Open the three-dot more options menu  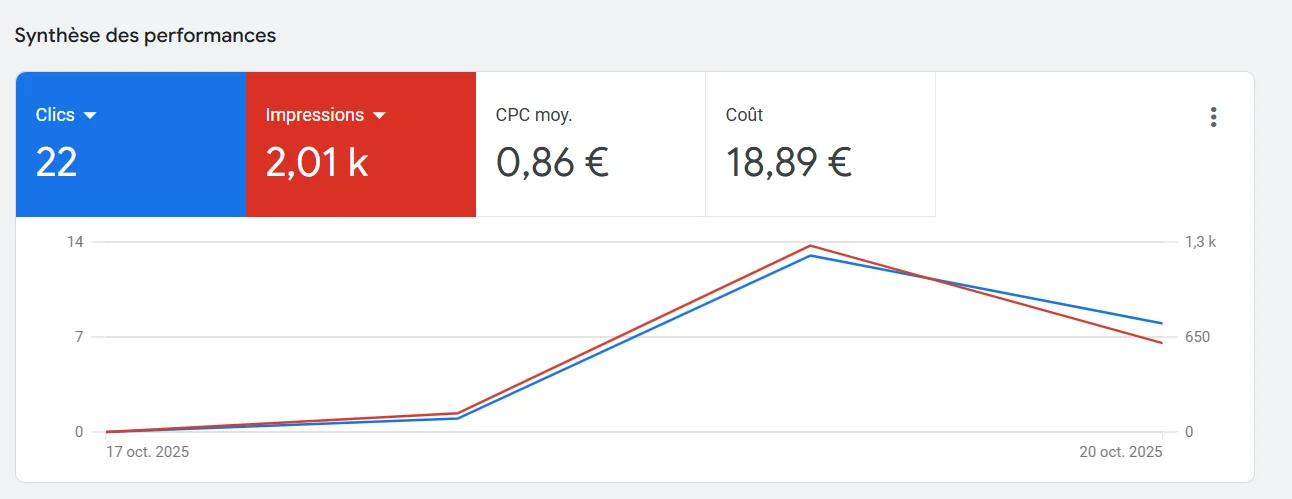(1213, 117)
